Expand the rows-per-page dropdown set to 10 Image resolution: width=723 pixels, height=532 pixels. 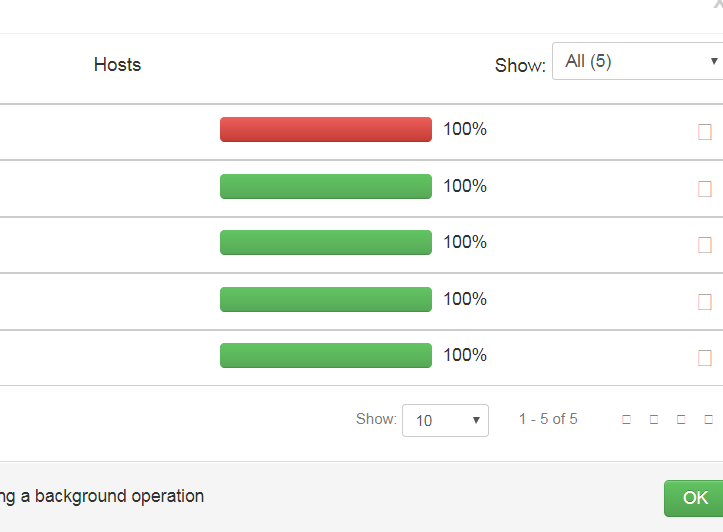coord(445,421)
